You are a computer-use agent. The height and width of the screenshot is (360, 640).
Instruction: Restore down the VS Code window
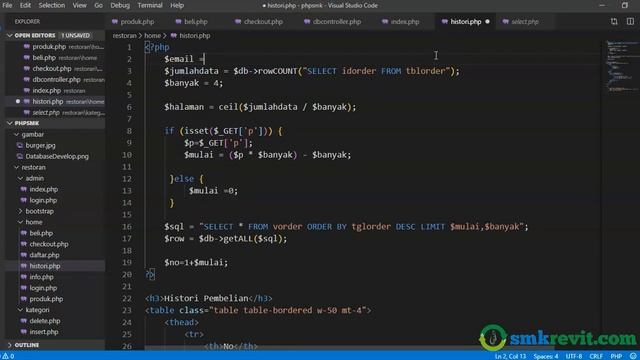pyautogui.click(x=624, y=5)
